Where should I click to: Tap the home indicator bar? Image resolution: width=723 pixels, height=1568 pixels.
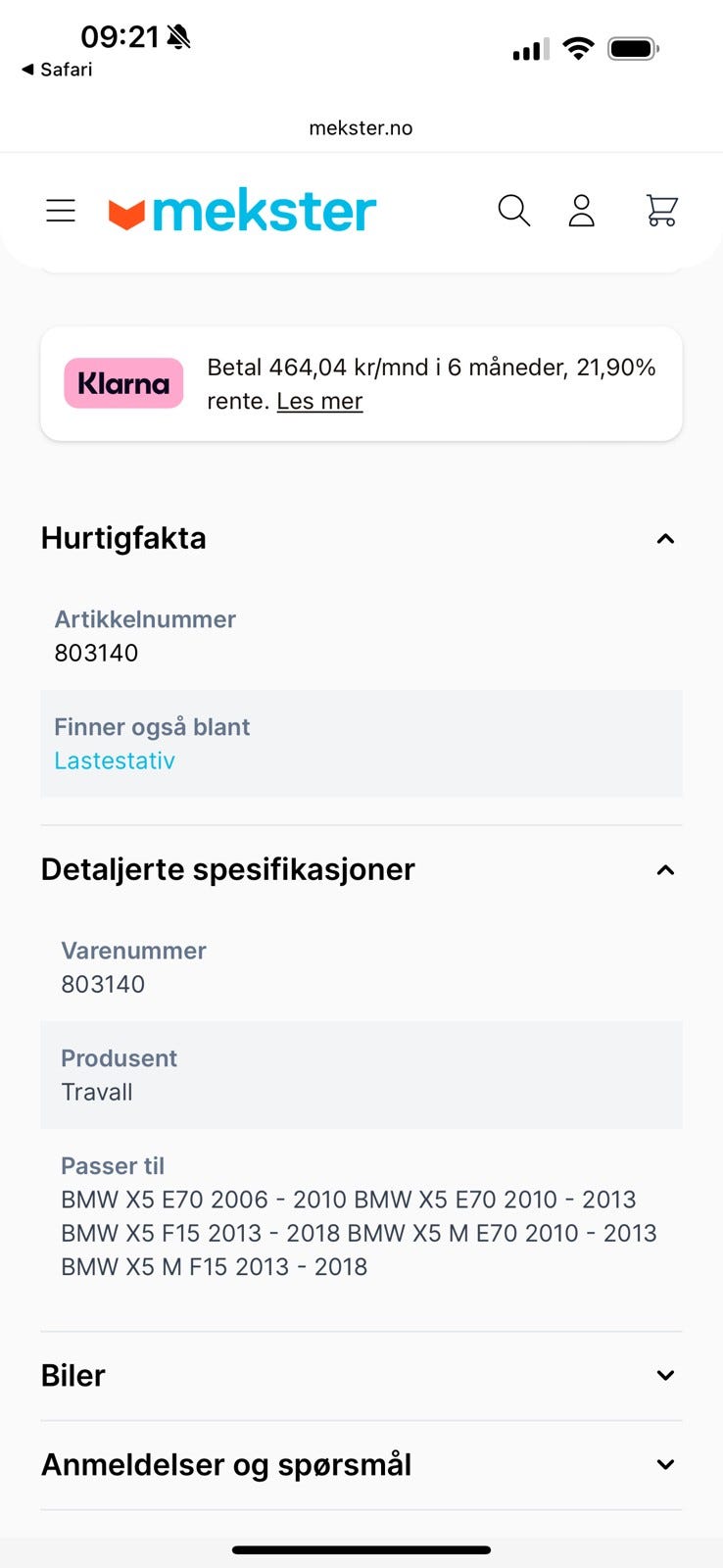[361, 1550]
